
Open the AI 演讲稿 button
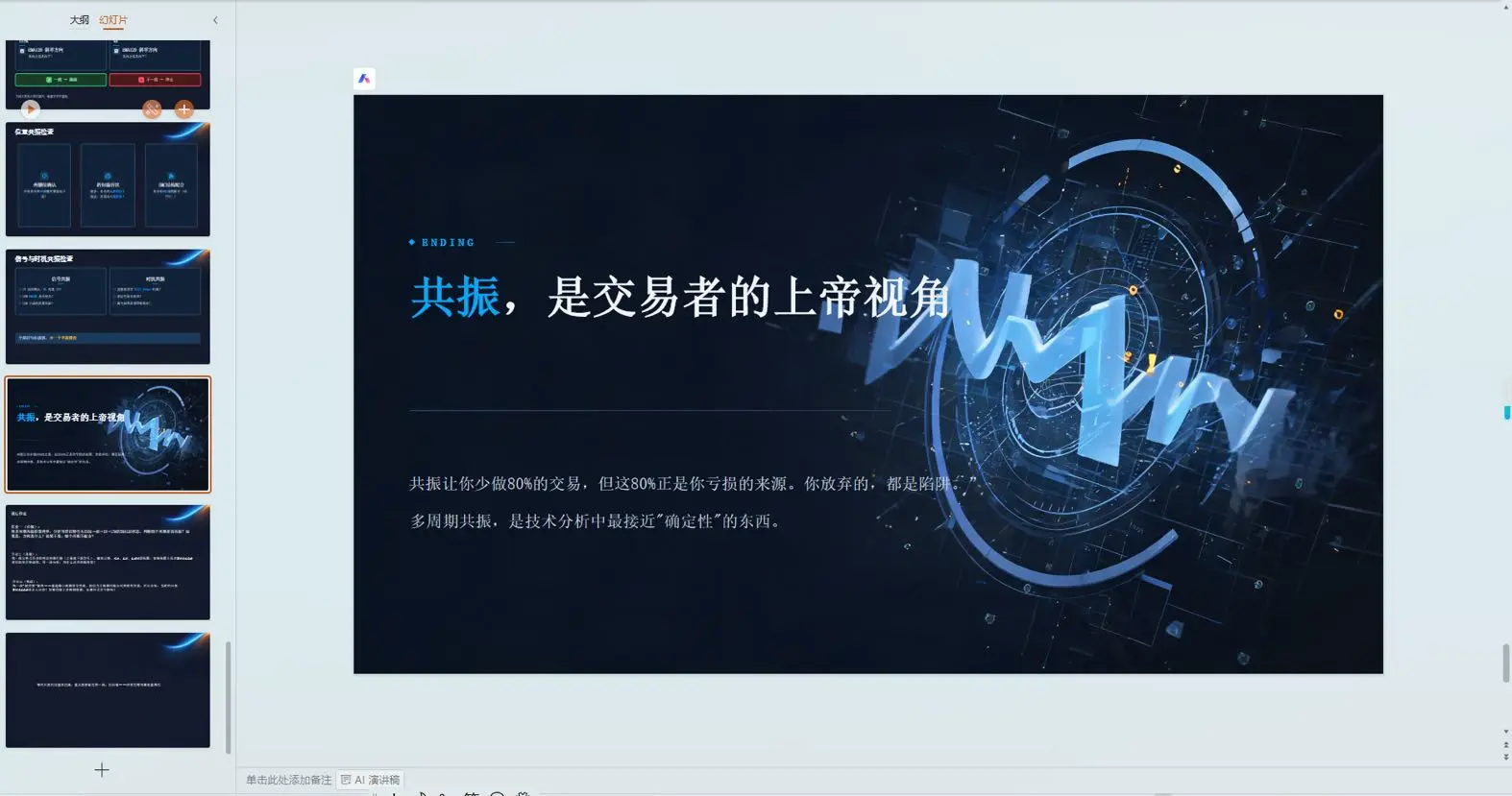point(371,781)
